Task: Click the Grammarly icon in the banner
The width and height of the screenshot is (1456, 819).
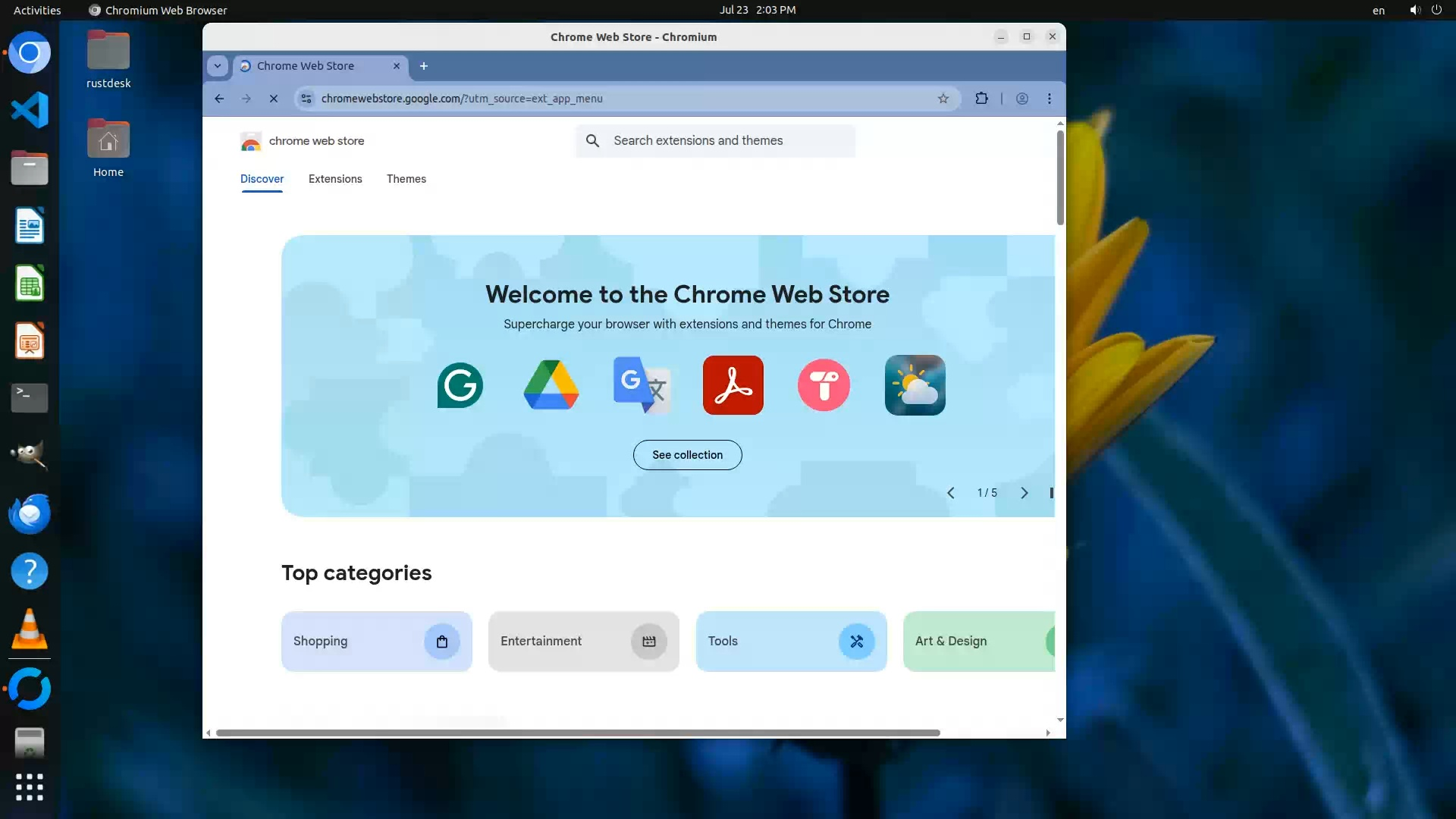Action: (460, 385)
